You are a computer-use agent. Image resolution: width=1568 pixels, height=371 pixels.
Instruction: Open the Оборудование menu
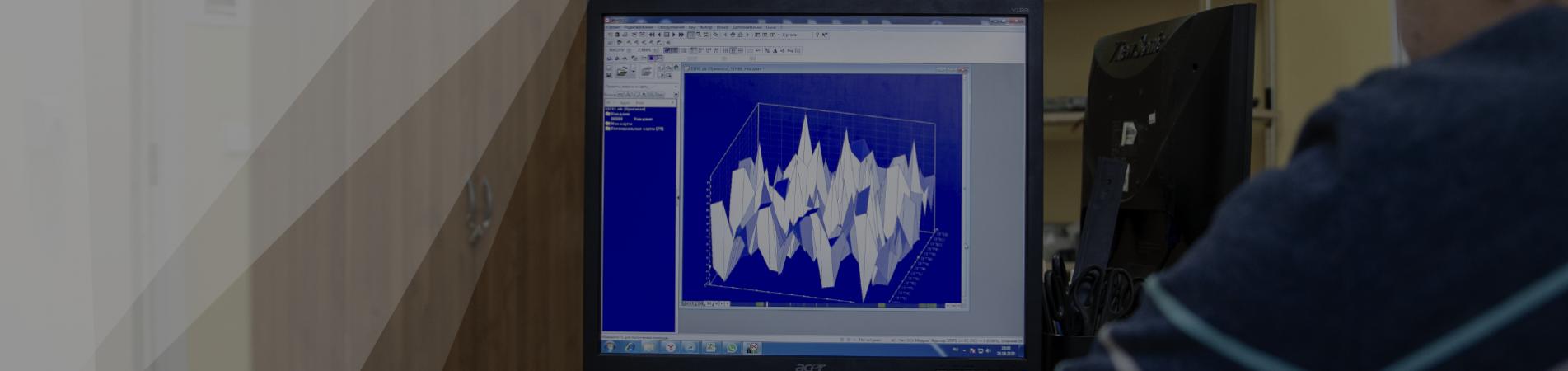click(672, 27)
